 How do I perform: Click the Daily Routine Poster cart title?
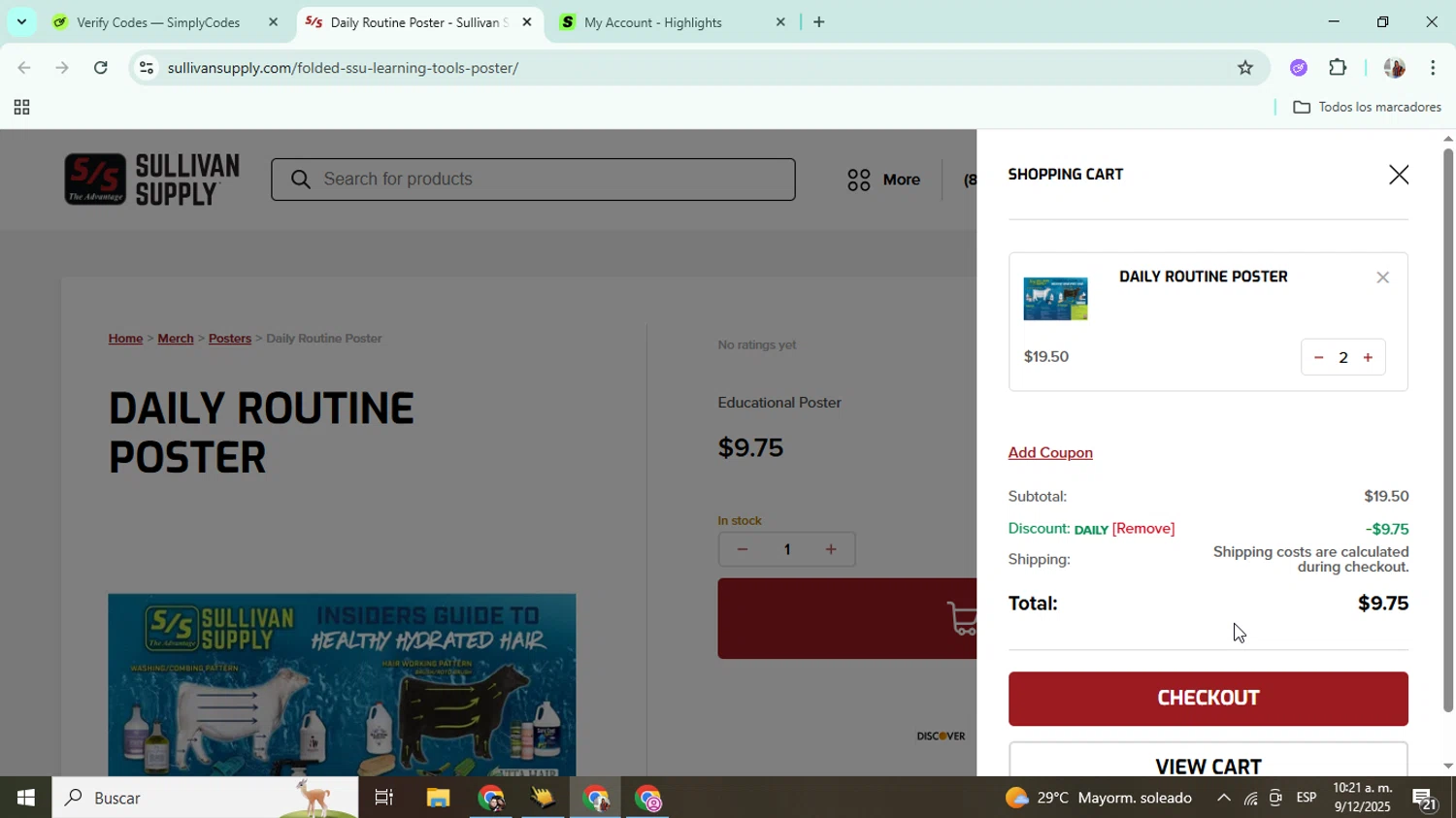[x=1203, y=277]
